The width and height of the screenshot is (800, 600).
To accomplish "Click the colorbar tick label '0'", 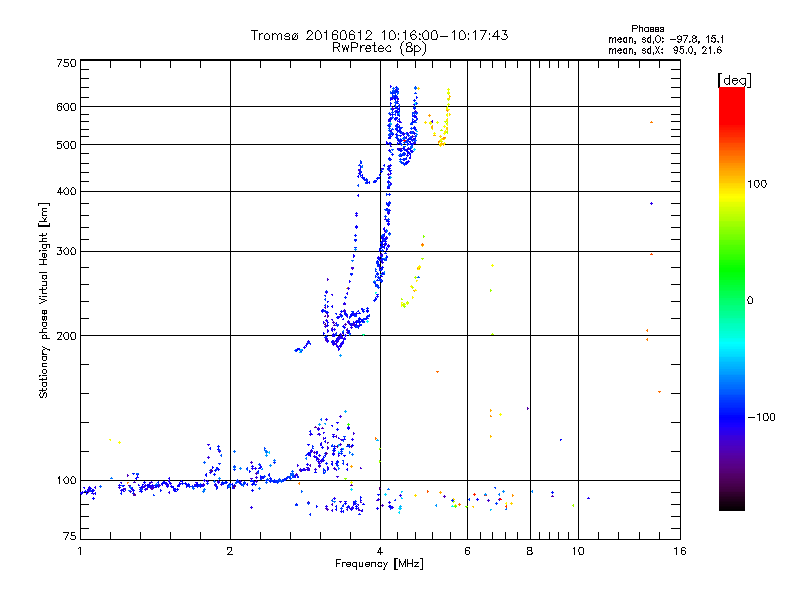I will point(750,301).
